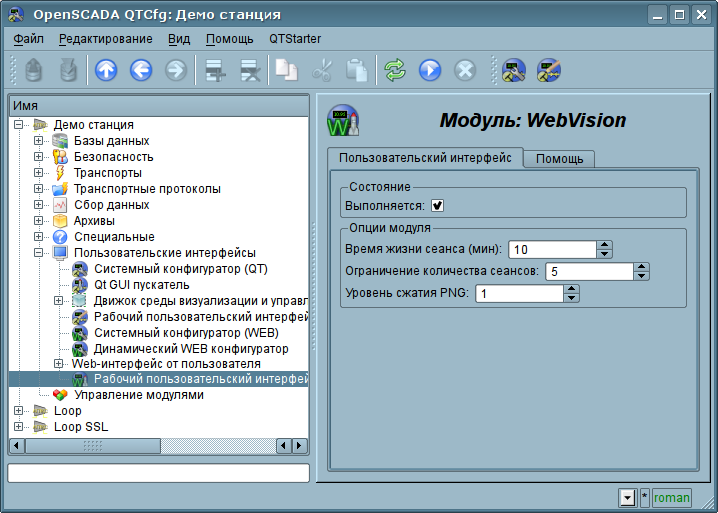
Task: Switch to the Помощь tab
Action: coord(560,159)
